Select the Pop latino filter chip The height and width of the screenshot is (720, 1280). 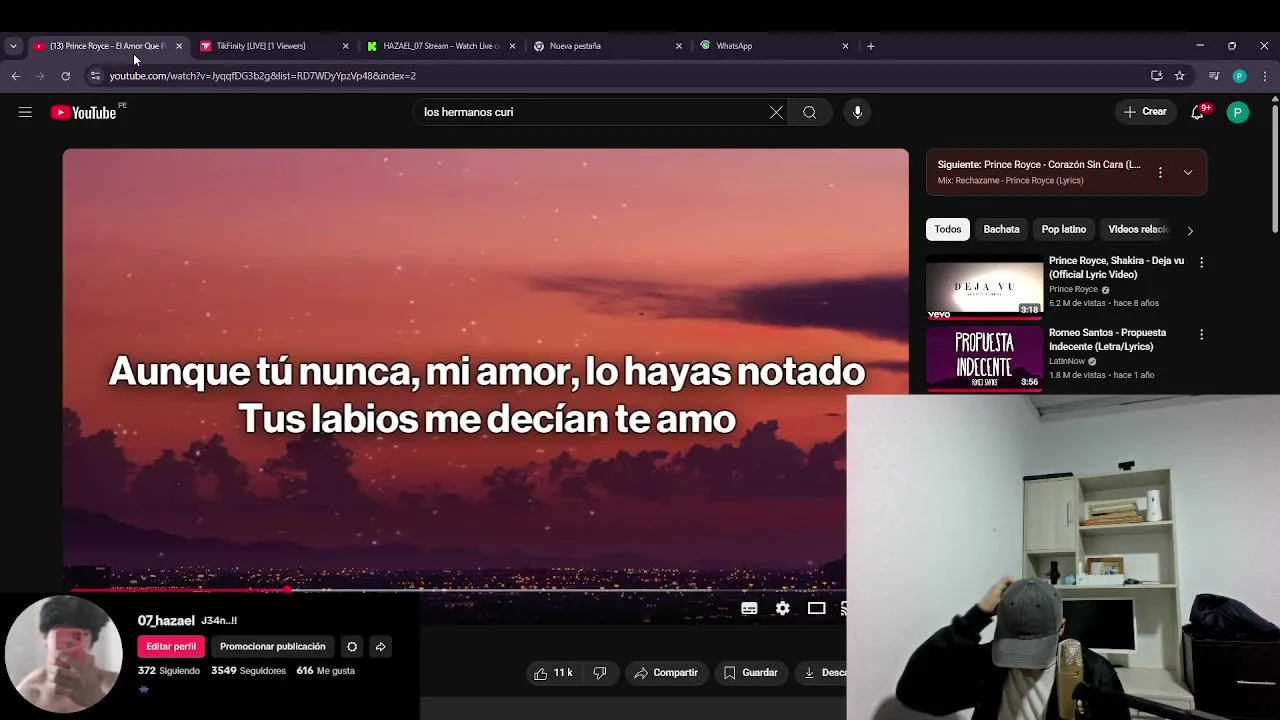click(1063, 229)
